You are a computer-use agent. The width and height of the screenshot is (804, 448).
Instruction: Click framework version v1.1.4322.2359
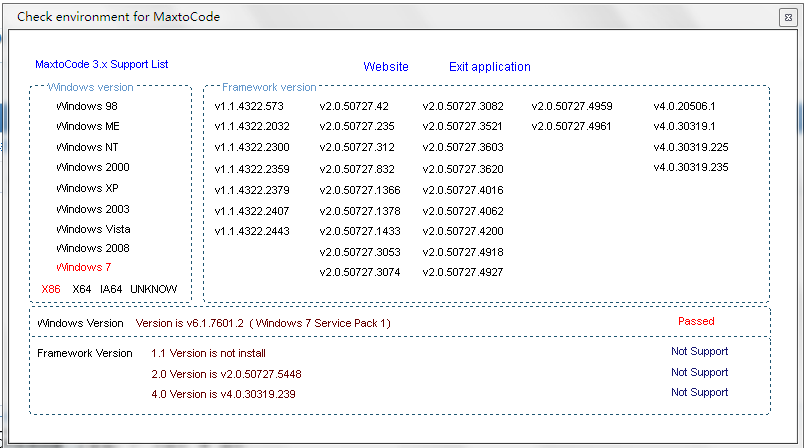coord(252,169)
